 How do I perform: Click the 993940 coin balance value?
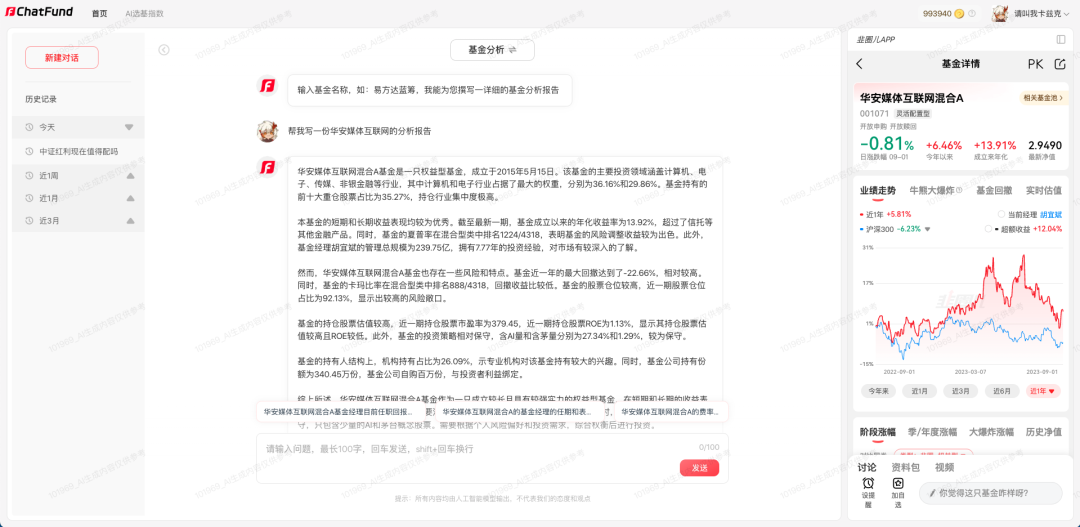937,13
